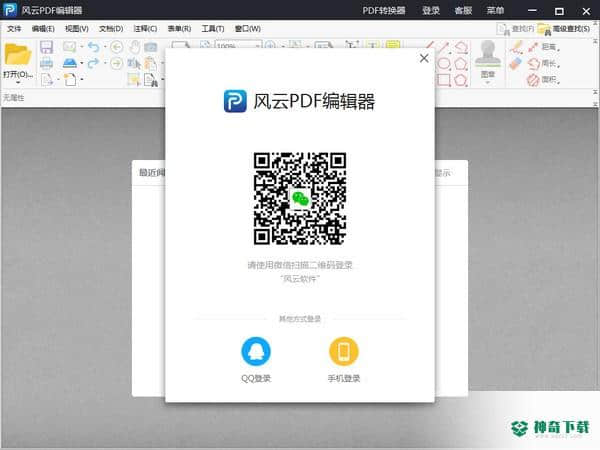This screenshot has width=600, height=450.
Task: Open the 文档(D) menu
Action: pyautogui.click(x=111, y=29)
